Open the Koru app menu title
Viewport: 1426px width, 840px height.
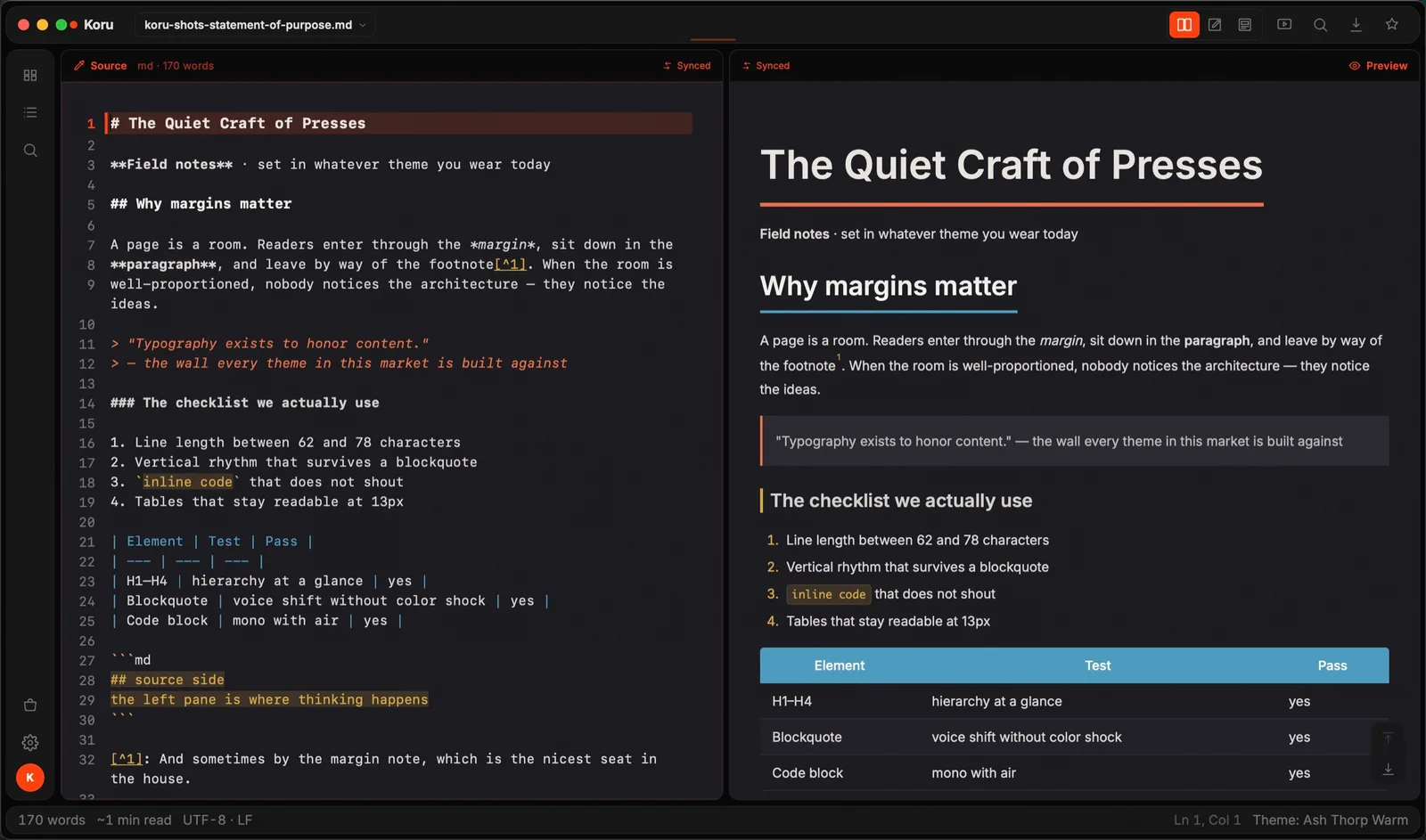(98, 25)
